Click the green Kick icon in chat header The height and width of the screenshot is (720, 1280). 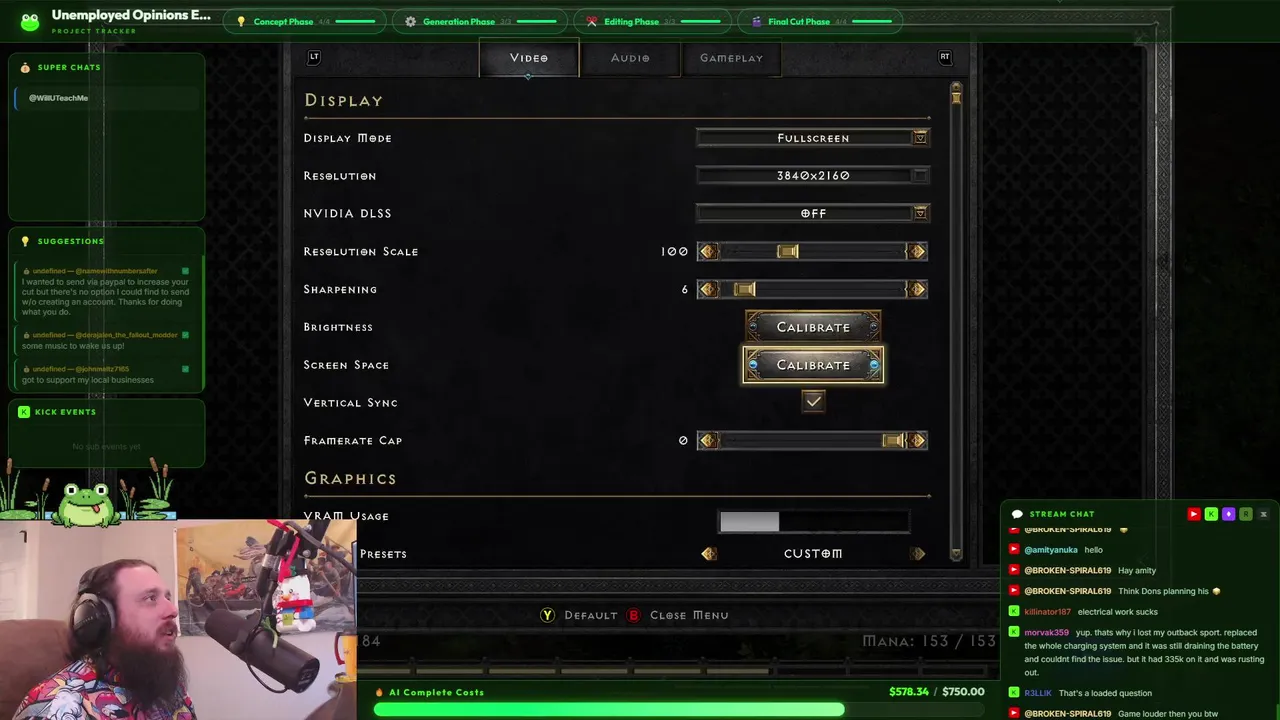[x=1211, y=514]
